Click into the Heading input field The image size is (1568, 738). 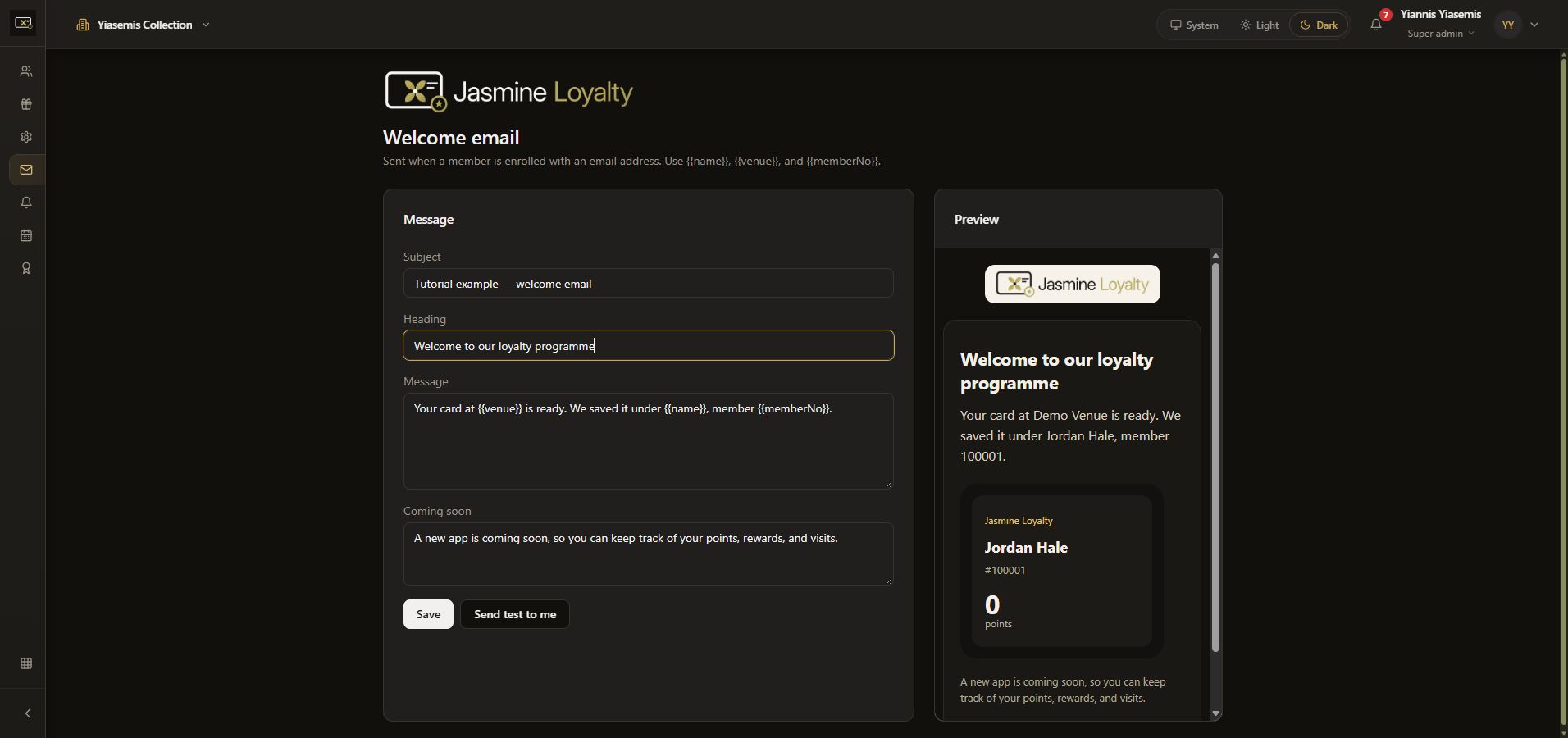pos(648,345)
